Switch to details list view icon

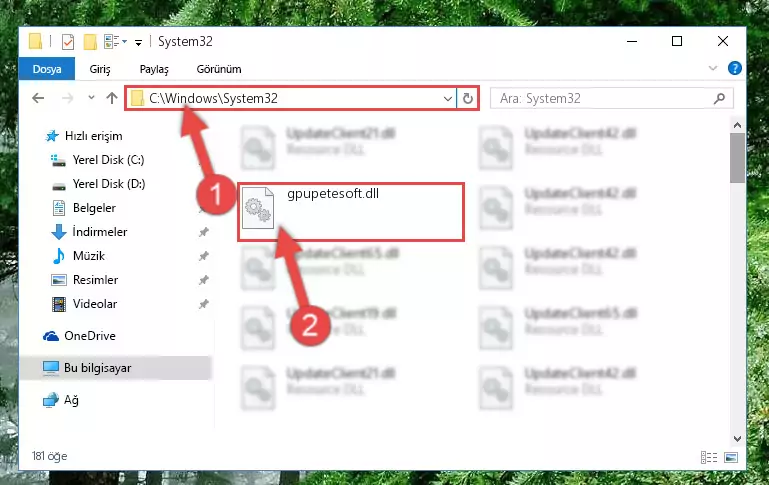click(x=709, y=457)
